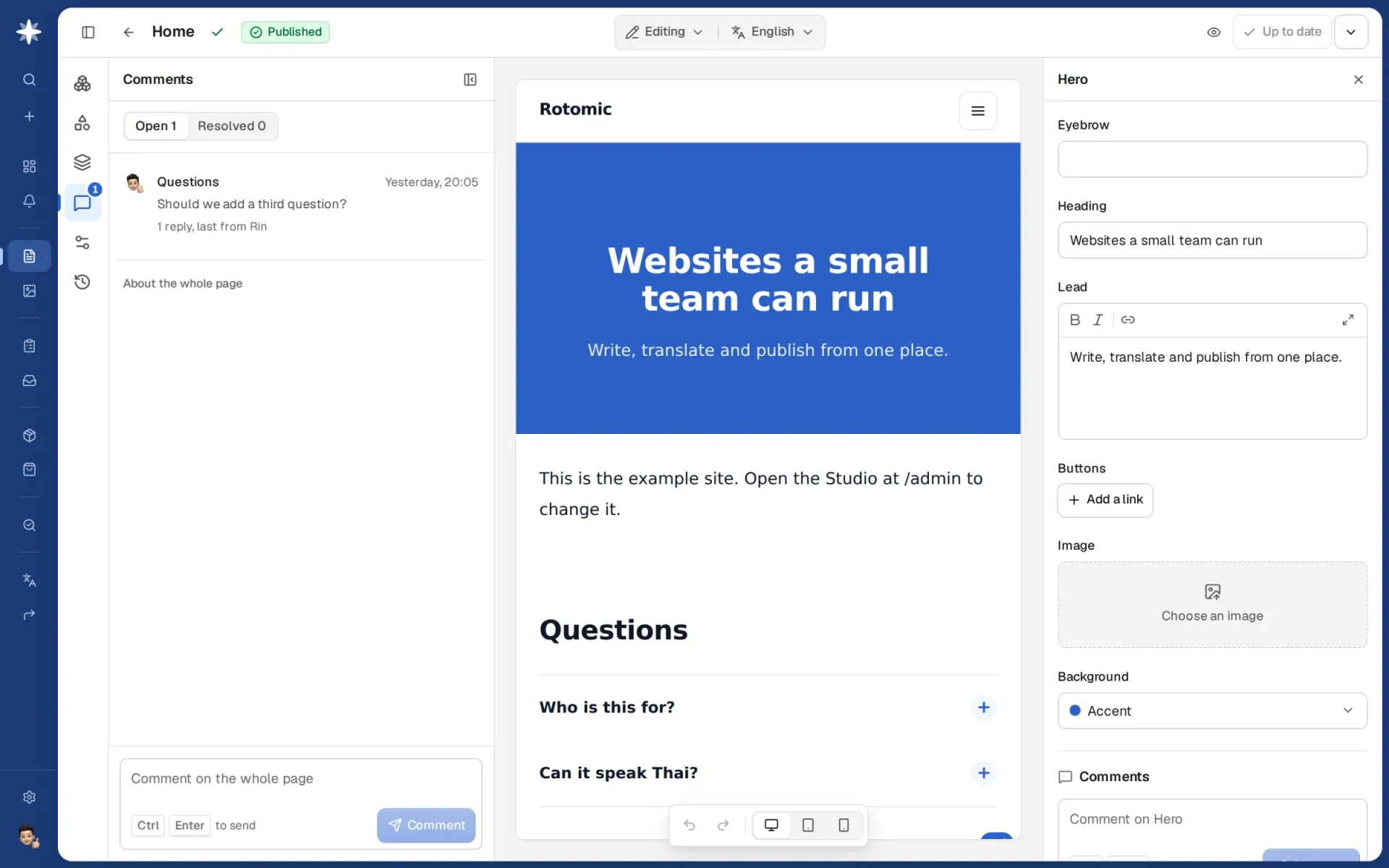
Task: Switch preview to tablet view
Action: (x=808, y=825)
